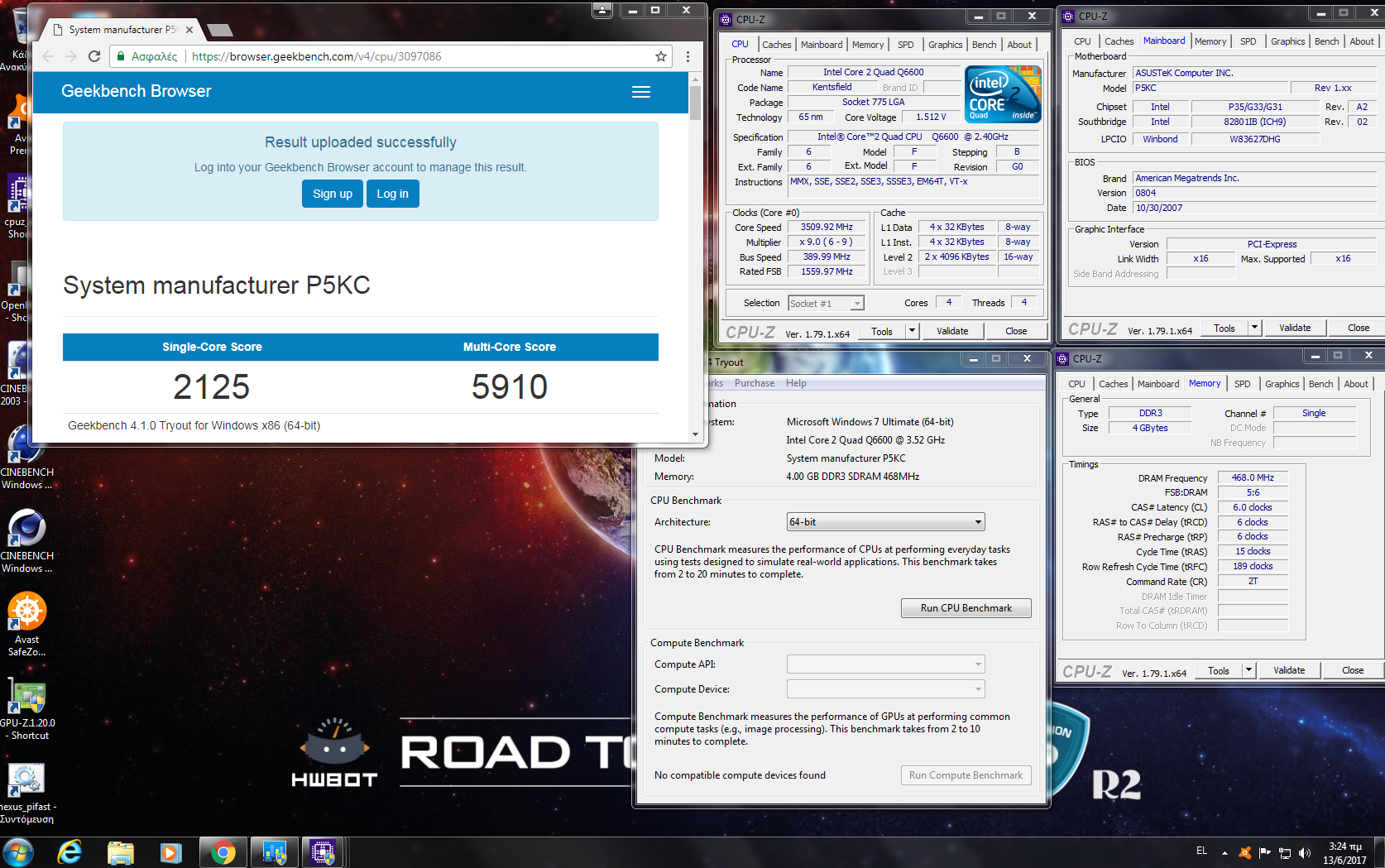Image resolution: width=1385 pixels, height=868 pixels.
Task: Click the Geekbench Browser title link
Action: tap(137, 92)
